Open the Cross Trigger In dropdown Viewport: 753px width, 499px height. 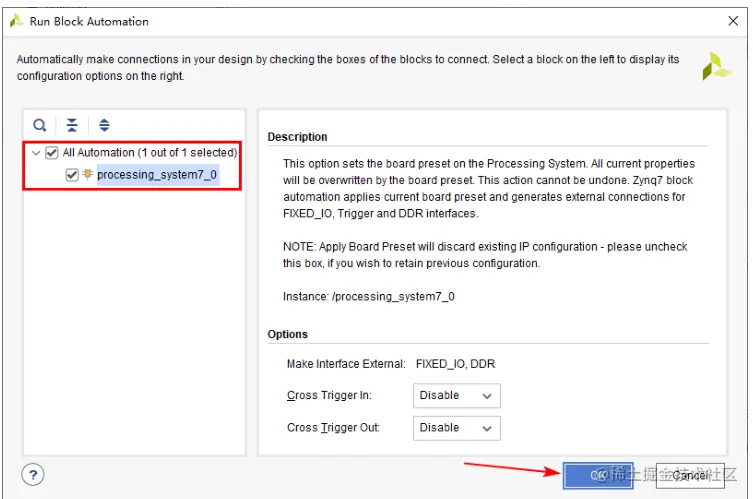click(x=457, y=396)
